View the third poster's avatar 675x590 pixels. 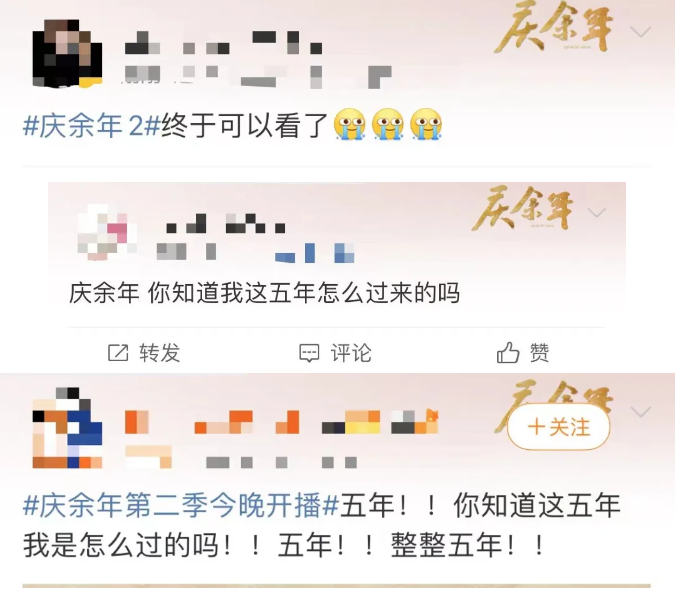(x=68, y=427)
